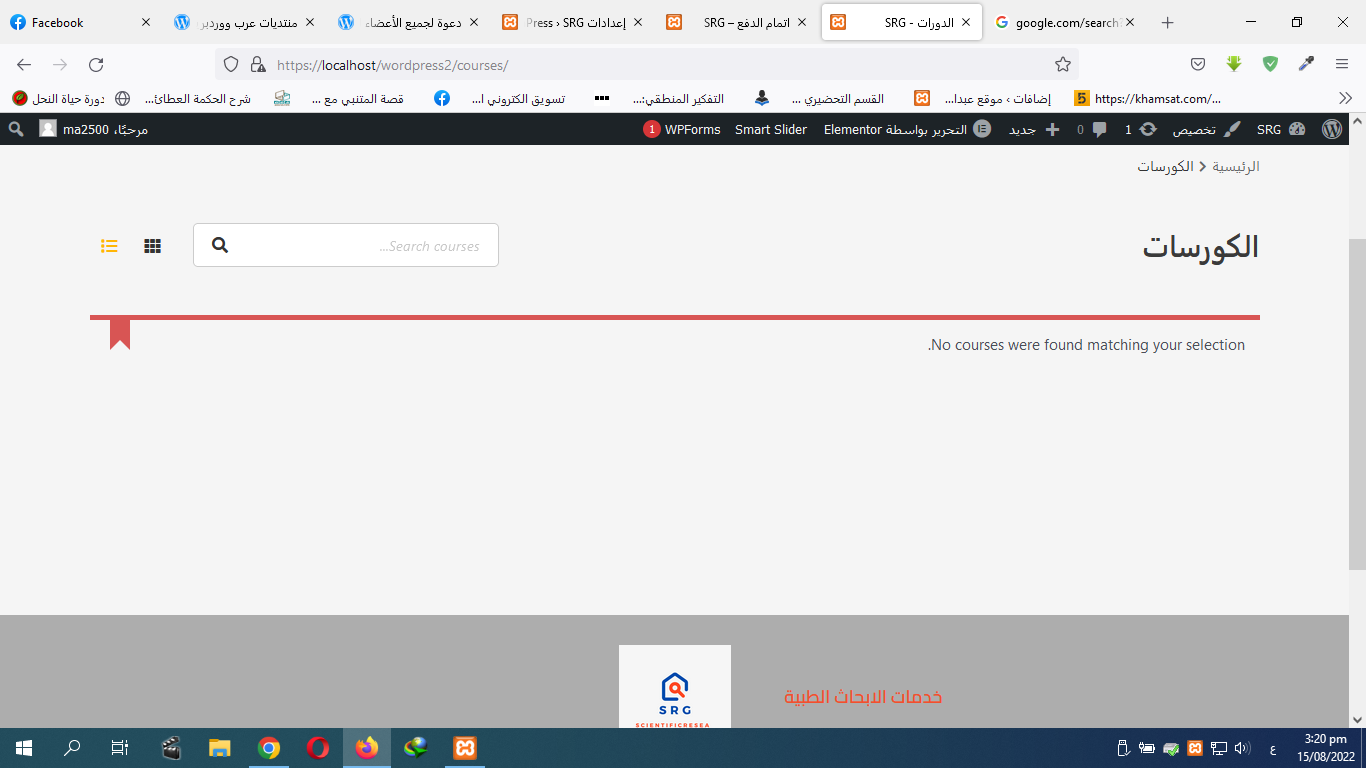Open Task View on the taskbar
This screenshot has width=1366, height=768.
[x=120, y=748]
